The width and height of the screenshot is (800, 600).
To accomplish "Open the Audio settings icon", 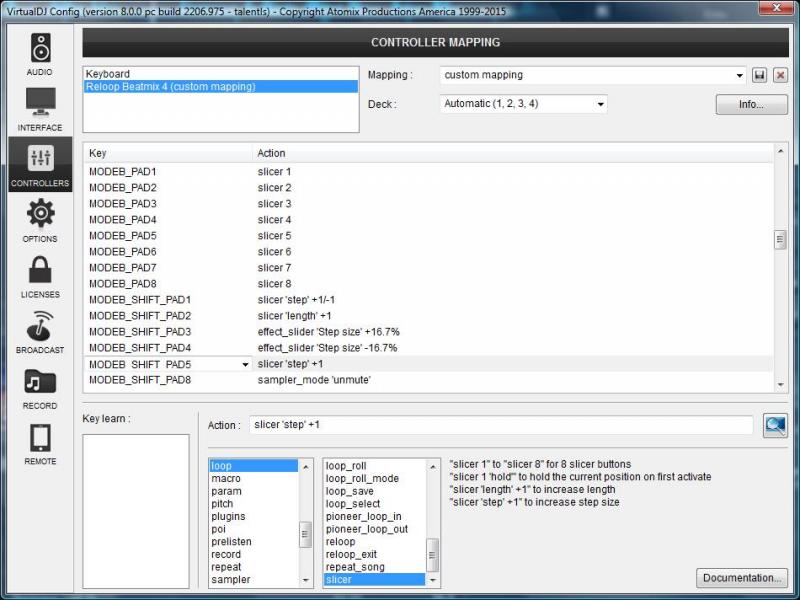I will coord(40,47).
